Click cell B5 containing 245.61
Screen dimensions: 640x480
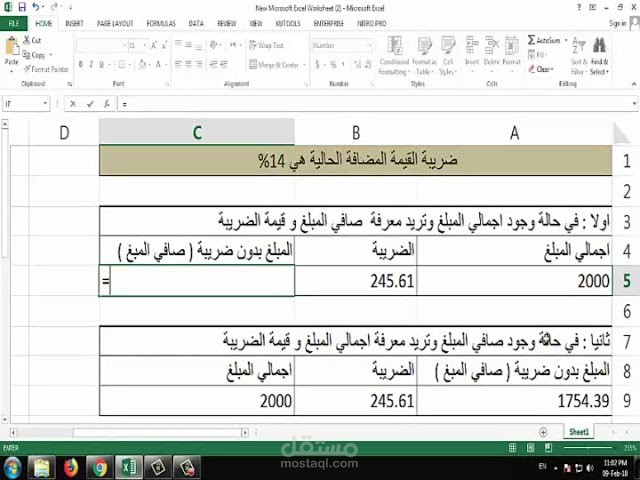(356, 281)
